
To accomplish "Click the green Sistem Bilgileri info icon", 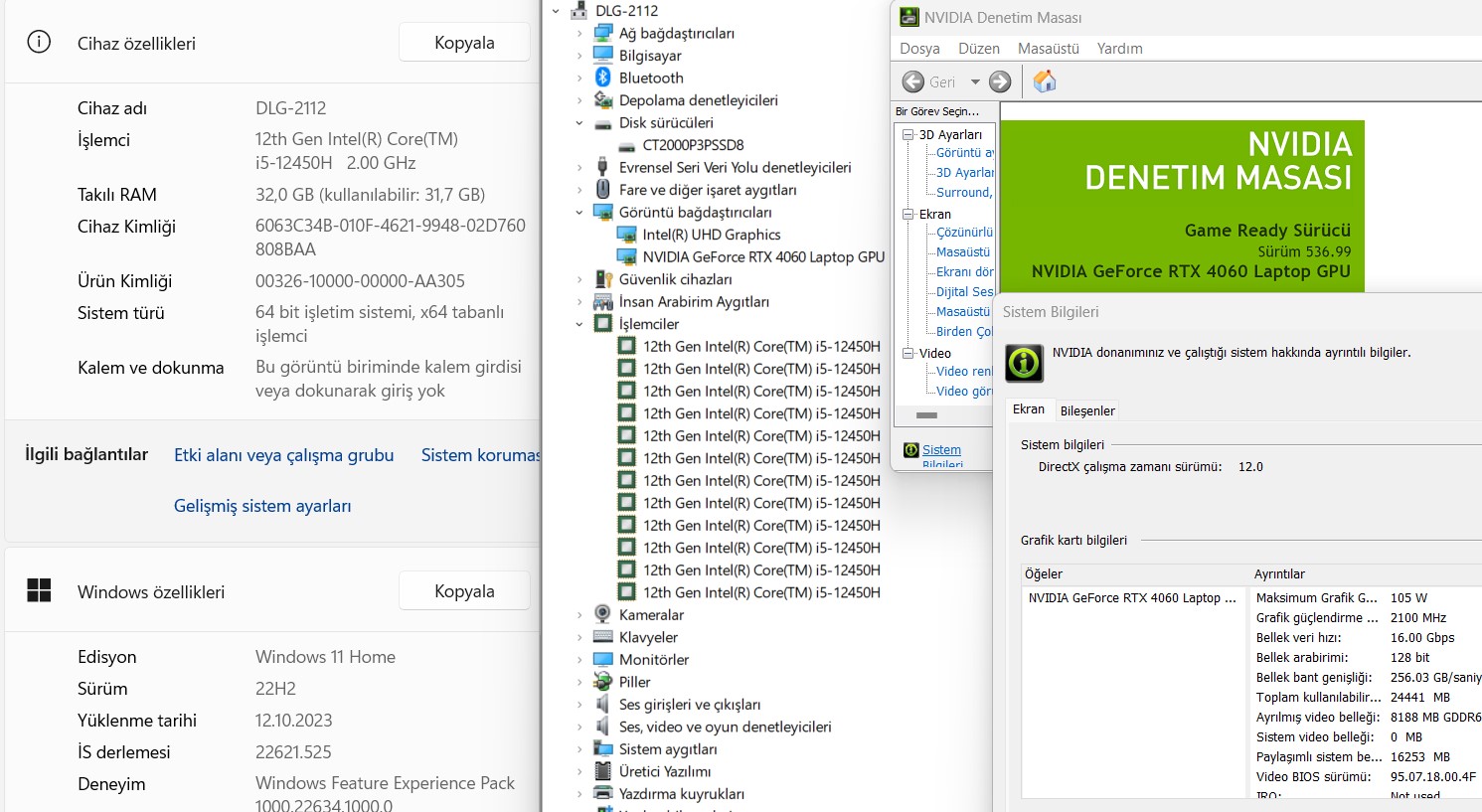I will point(1024,363).
